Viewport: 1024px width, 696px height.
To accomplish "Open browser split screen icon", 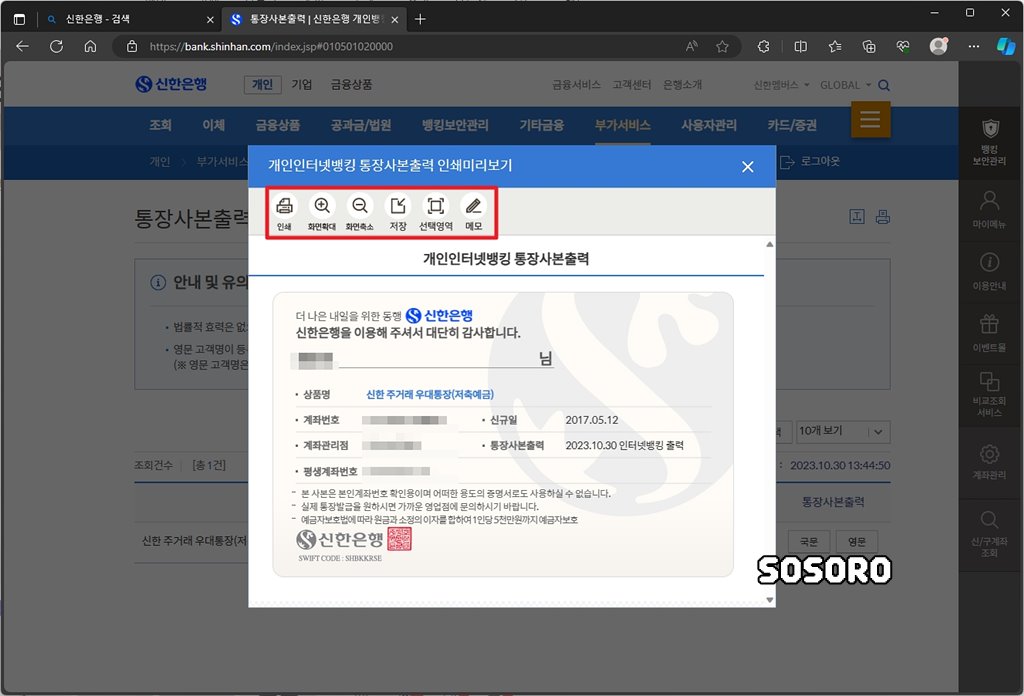I will [x=801, y=46].
